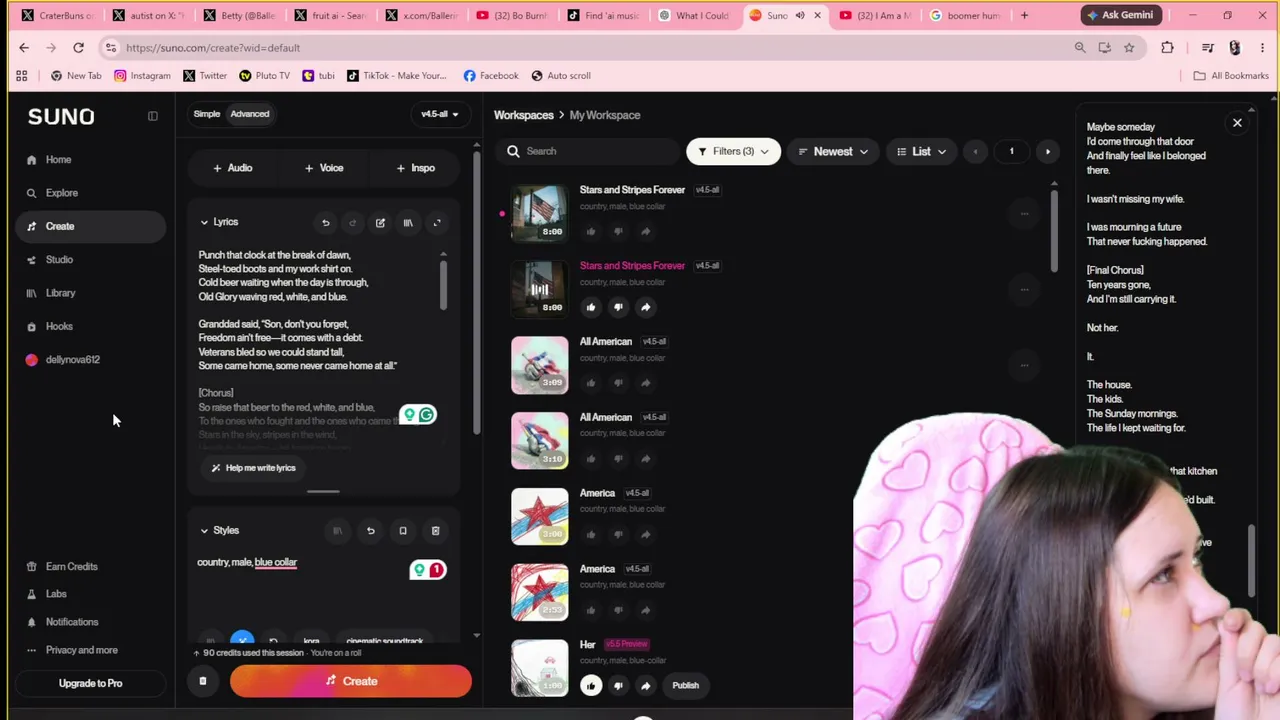Open the lyrics editor pencil icon

point(380,223)
